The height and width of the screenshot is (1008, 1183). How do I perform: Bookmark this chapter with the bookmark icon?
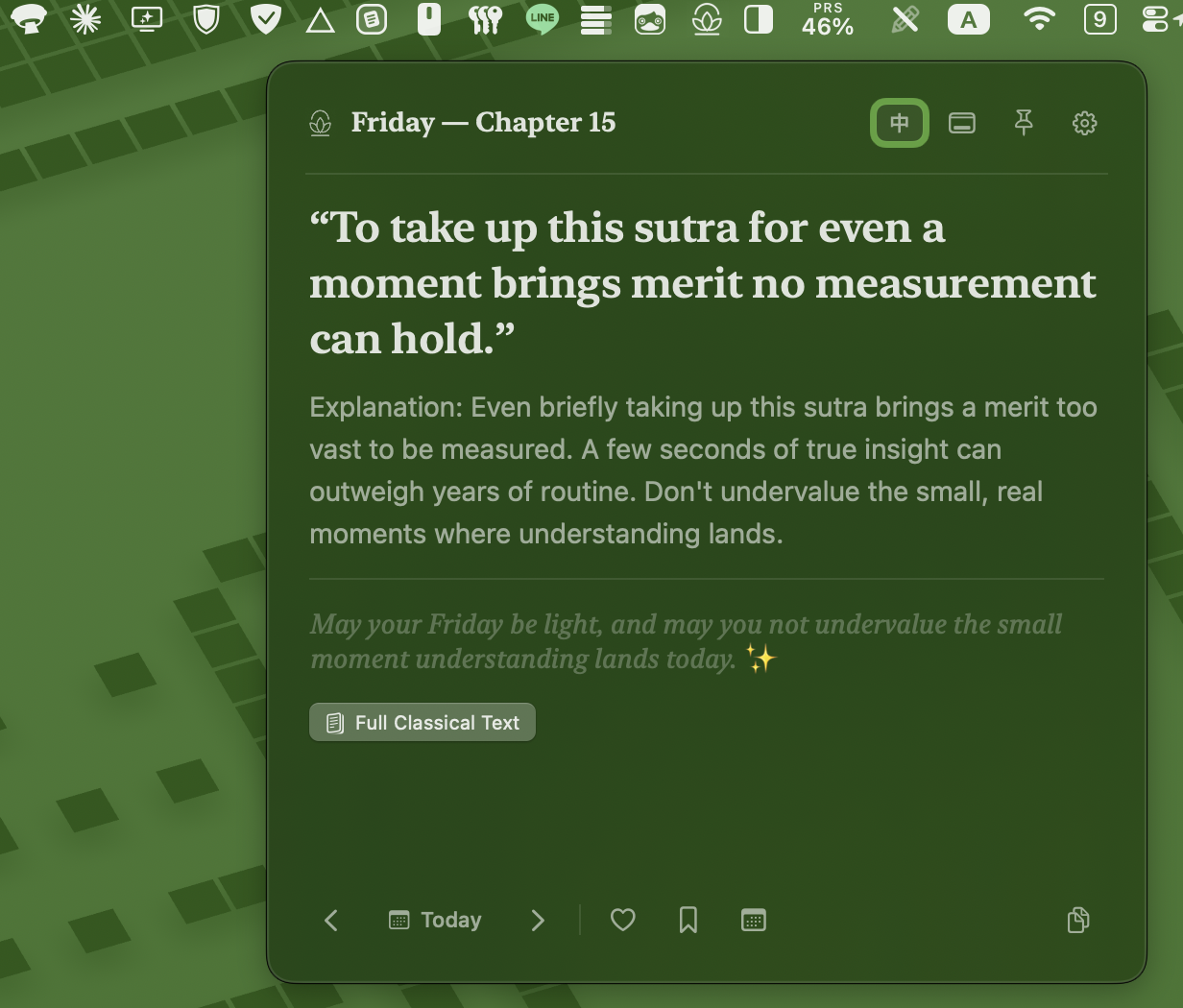pos(688,921)
